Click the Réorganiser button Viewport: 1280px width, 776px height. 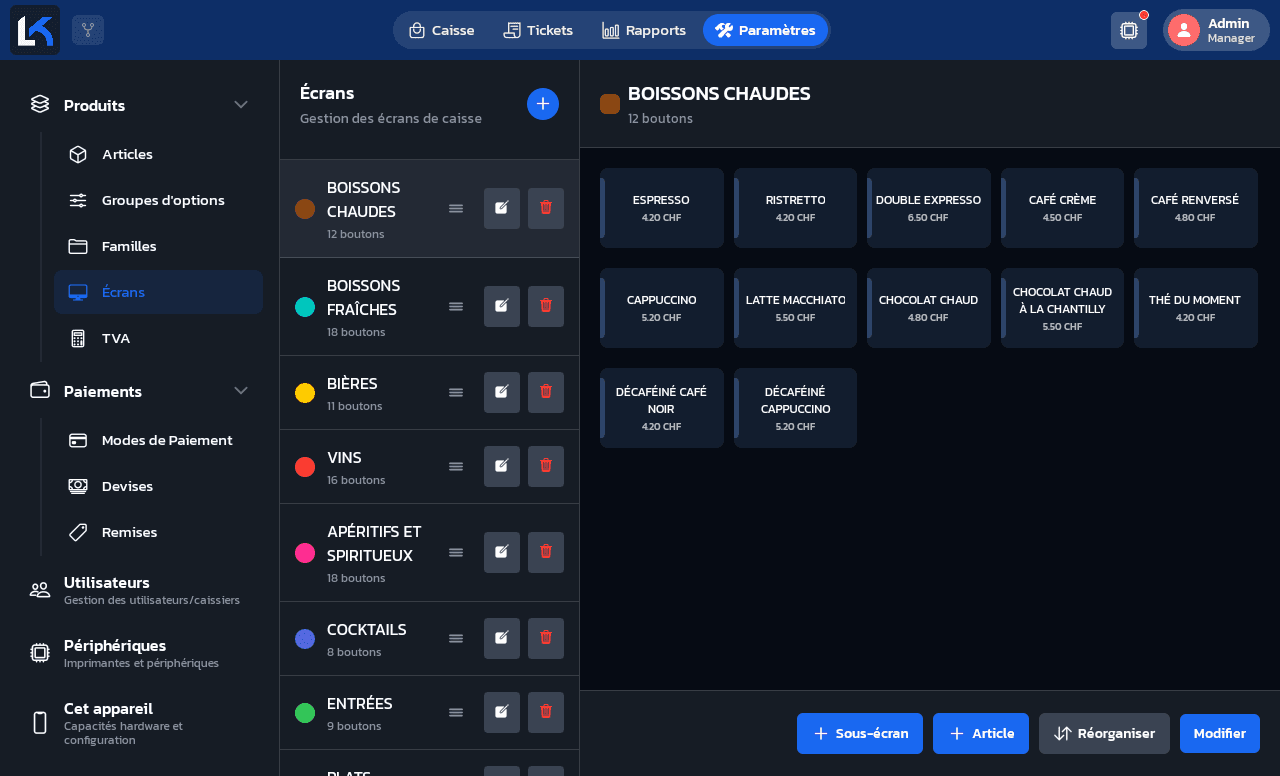(1104, 734)
